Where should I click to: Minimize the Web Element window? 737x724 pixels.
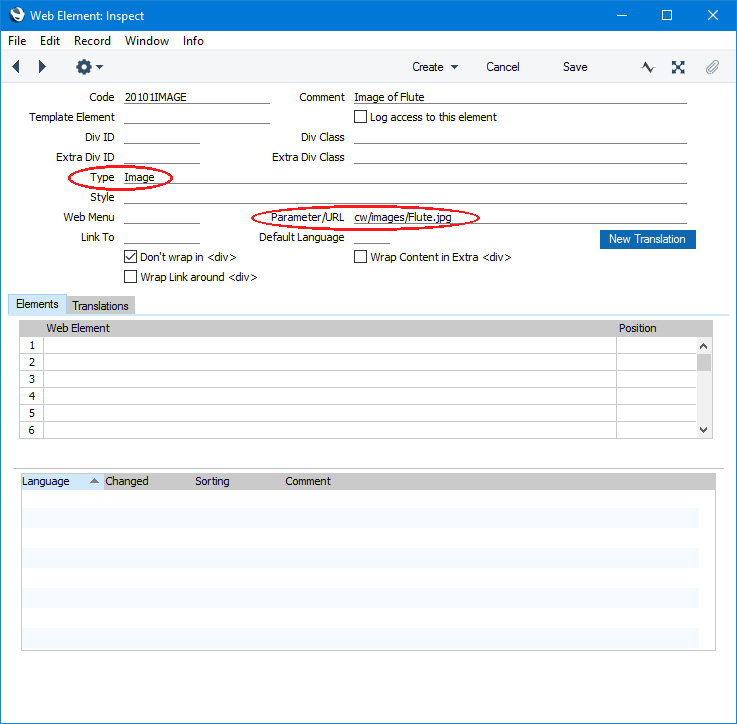622,15
